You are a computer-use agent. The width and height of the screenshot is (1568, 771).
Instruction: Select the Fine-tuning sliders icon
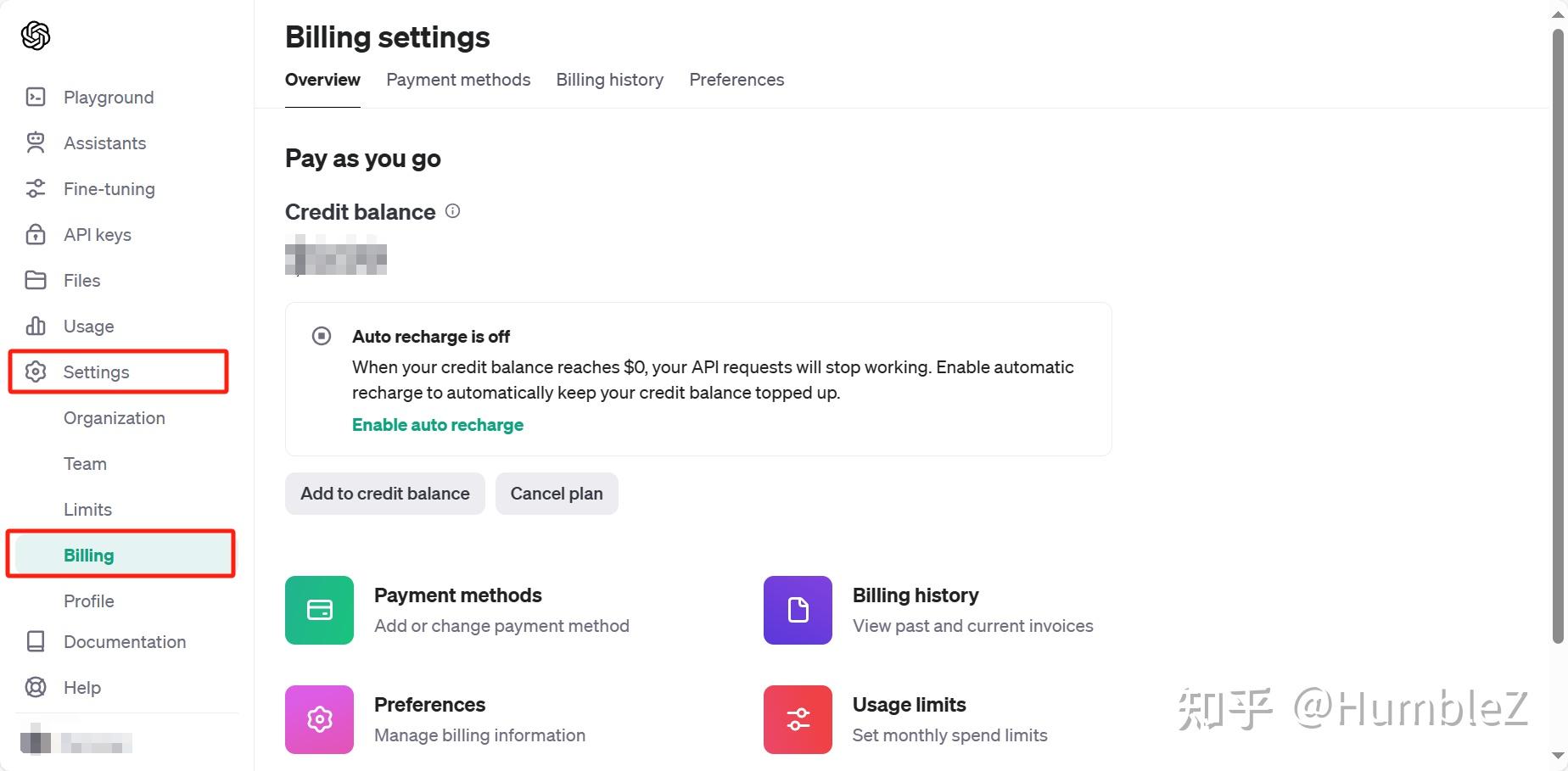pos(36,189)
